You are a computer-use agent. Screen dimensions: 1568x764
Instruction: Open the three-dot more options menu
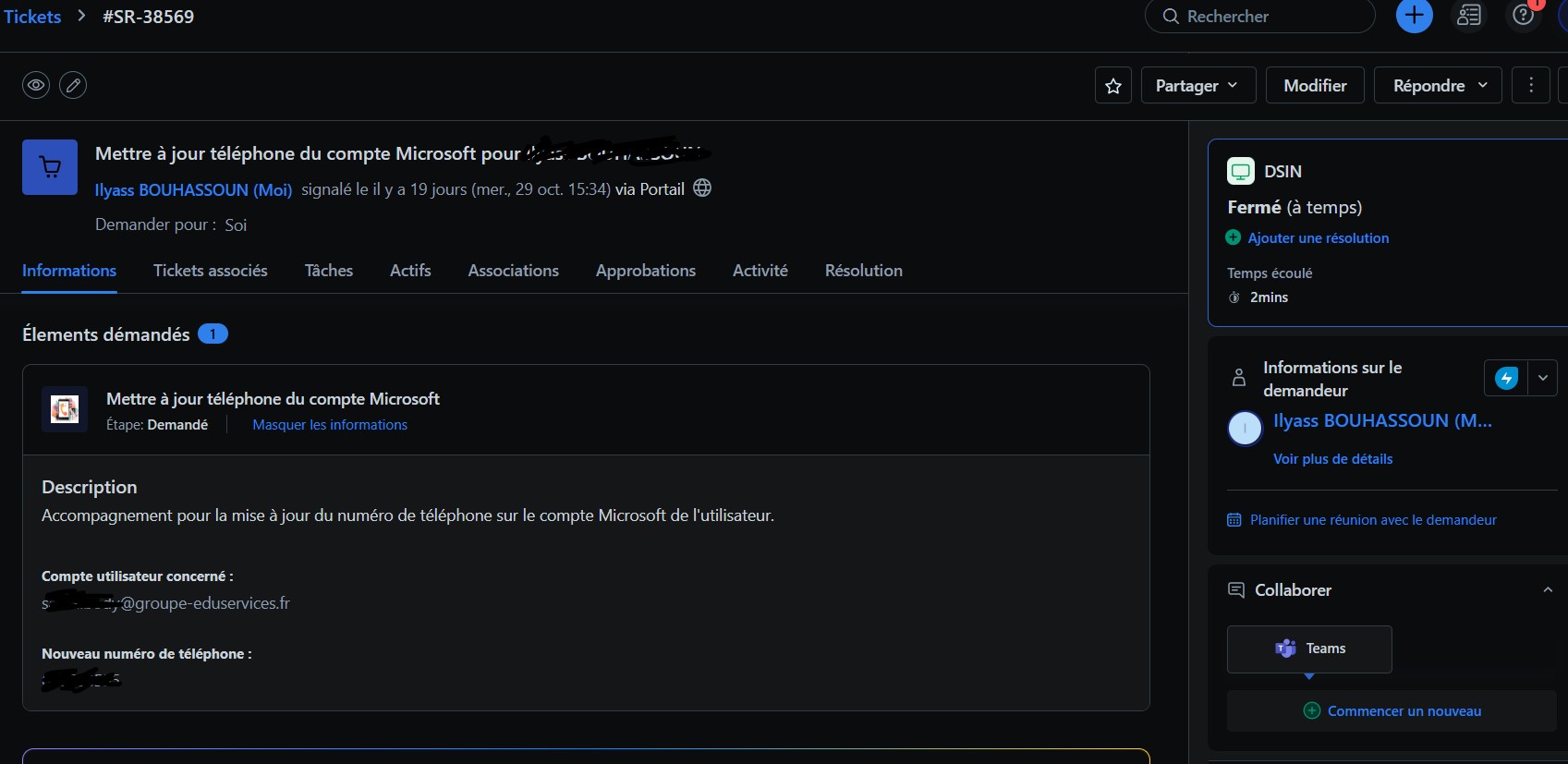point(1531,85)
